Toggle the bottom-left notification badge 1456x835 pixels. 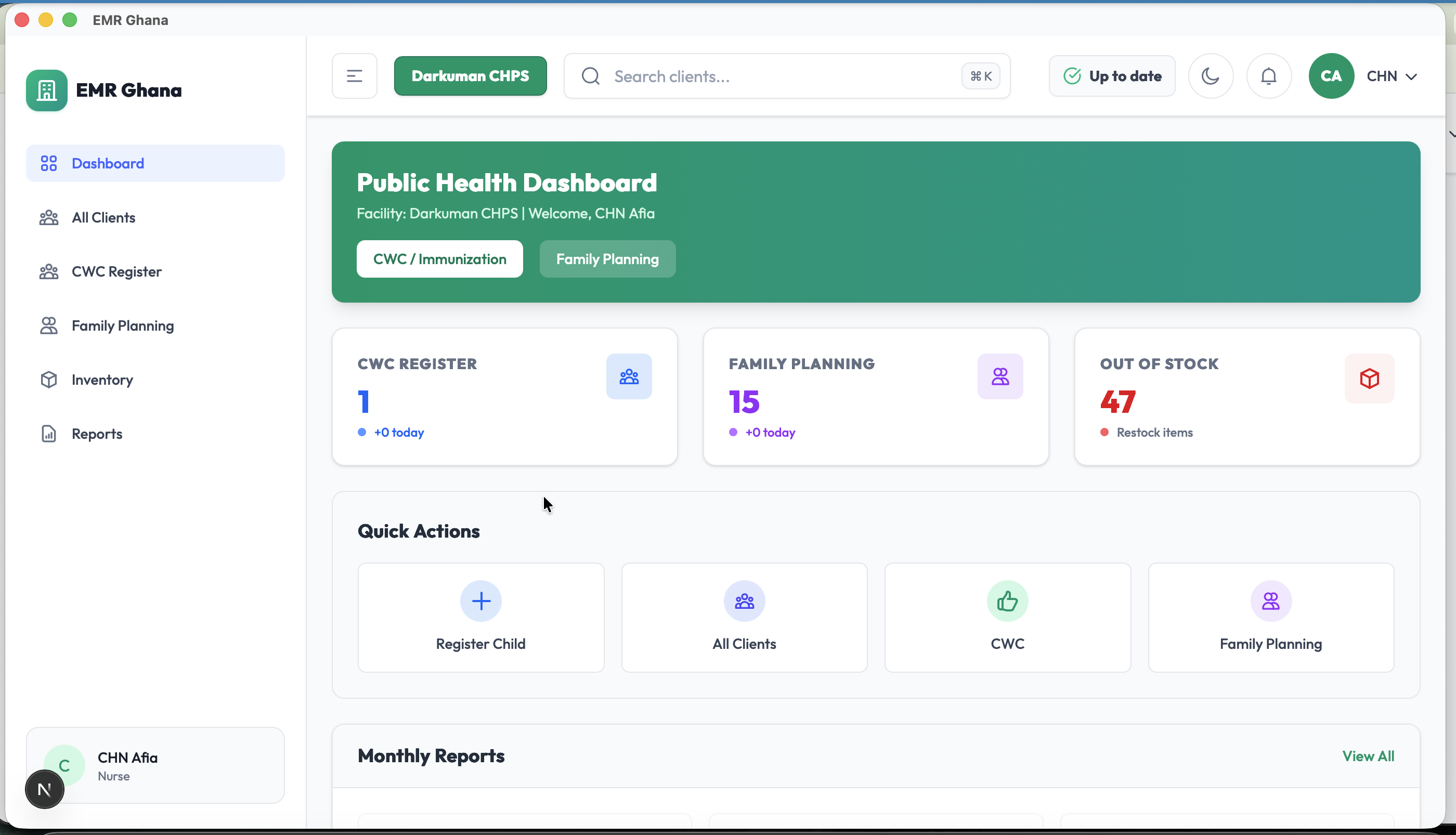44,789
